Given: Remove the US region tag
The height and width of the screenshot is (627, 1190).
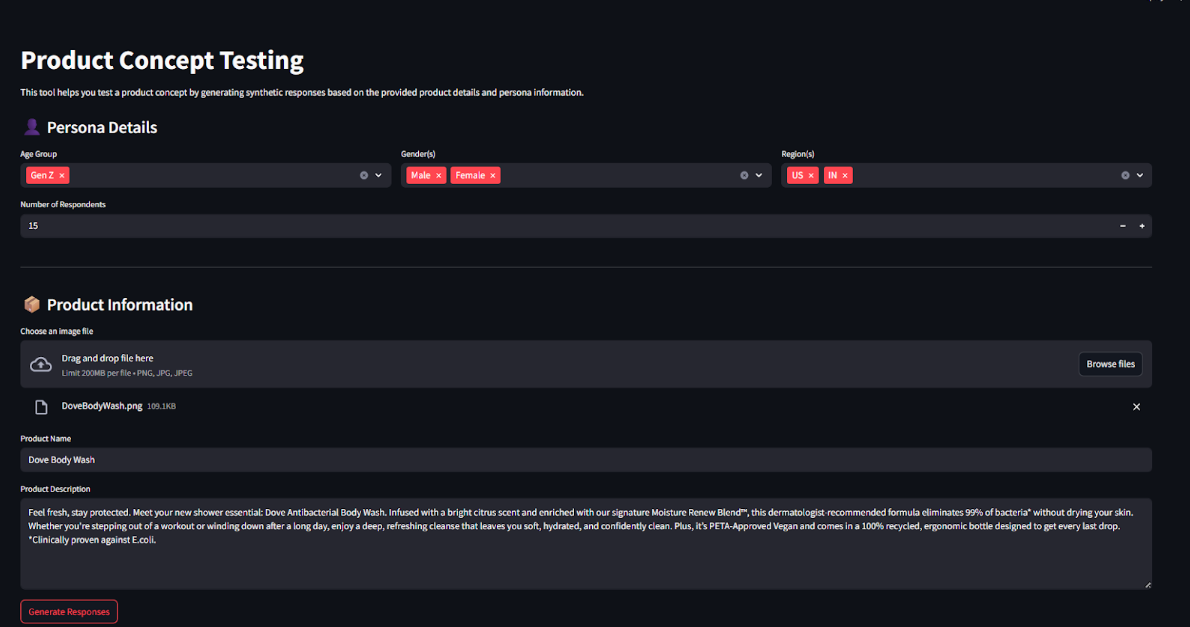Looking at the screenshot, I should point(811,175).
